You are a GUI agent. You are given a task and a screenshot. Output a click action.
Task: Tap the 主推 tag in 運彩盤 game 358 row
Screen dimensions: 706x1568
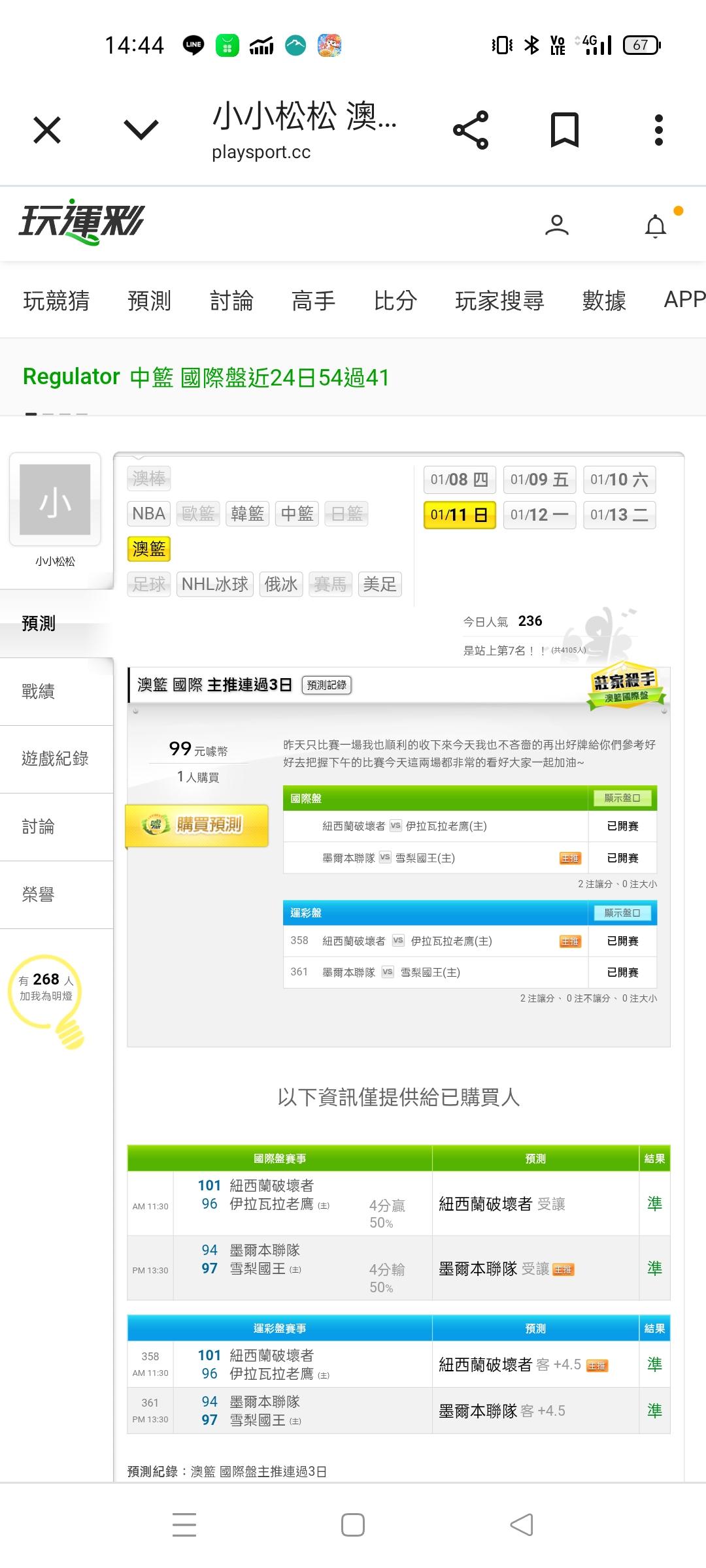coord(570,941)
